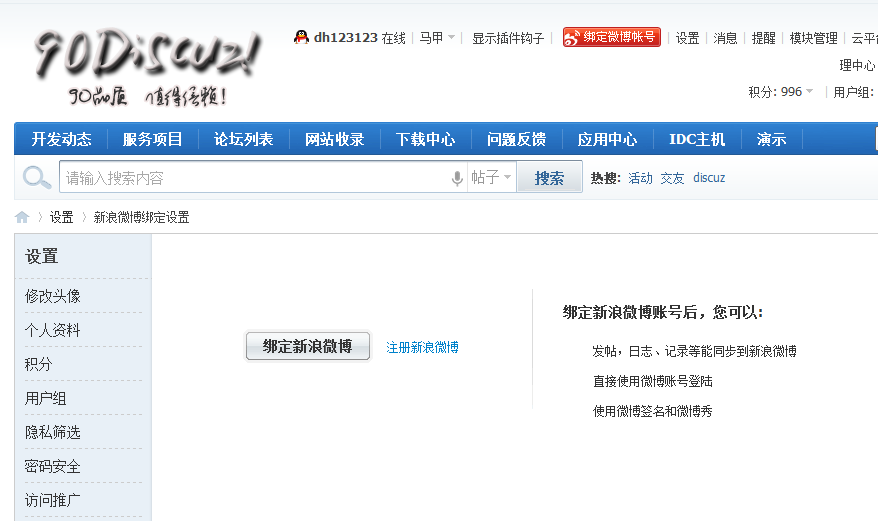The image size is (878, 521).
Task: Select 个人资料 in settings sidebar
Action: coord(53,330)
